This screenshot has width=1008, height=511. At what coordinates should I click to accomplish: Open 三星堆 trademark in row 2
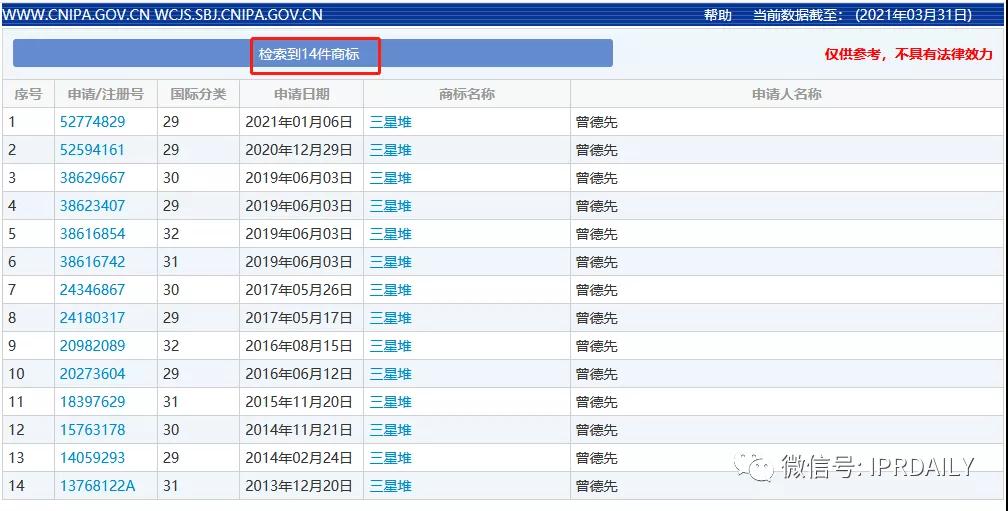coord(390,150)
